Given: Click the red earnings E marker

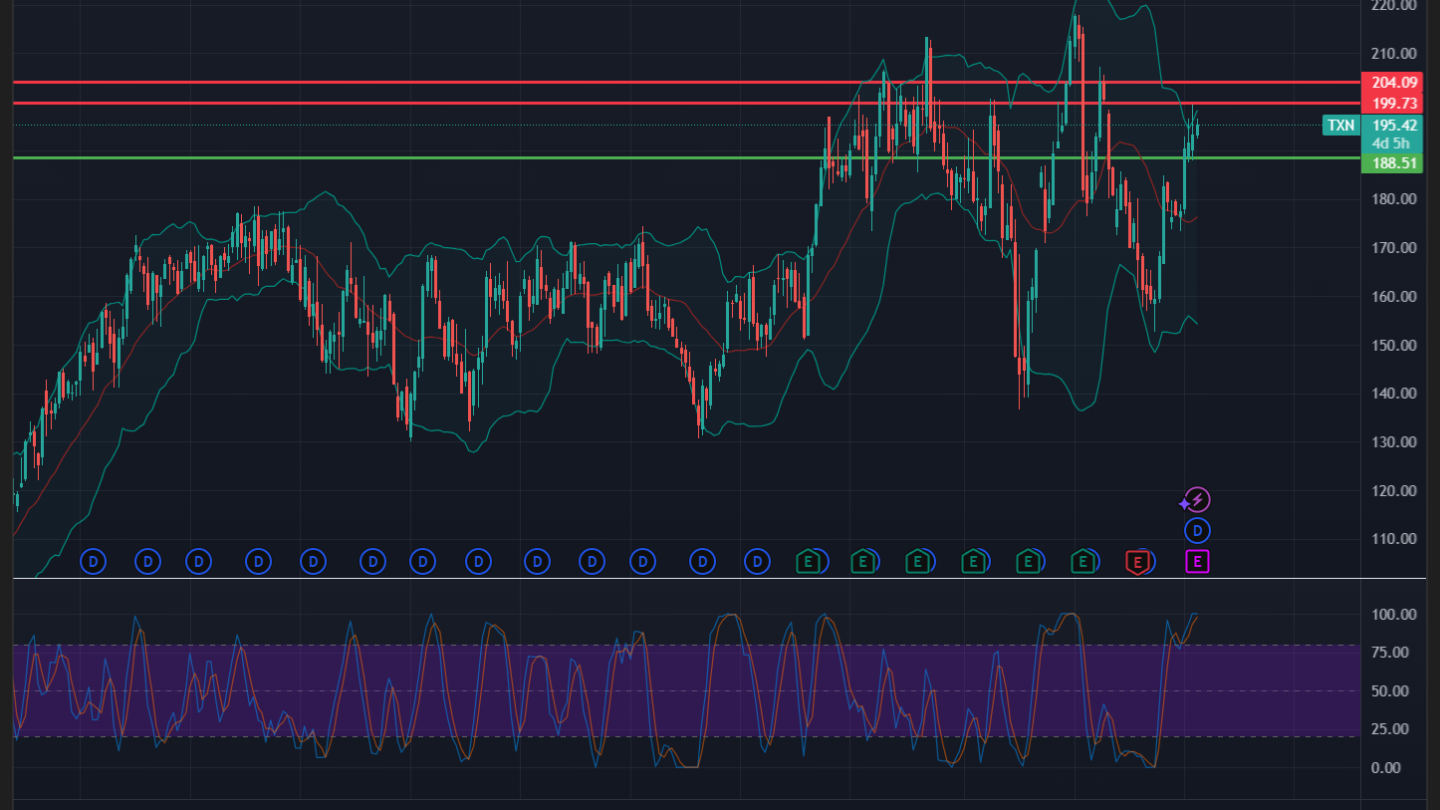Looking at the screenshot, I should (1137, 562).
